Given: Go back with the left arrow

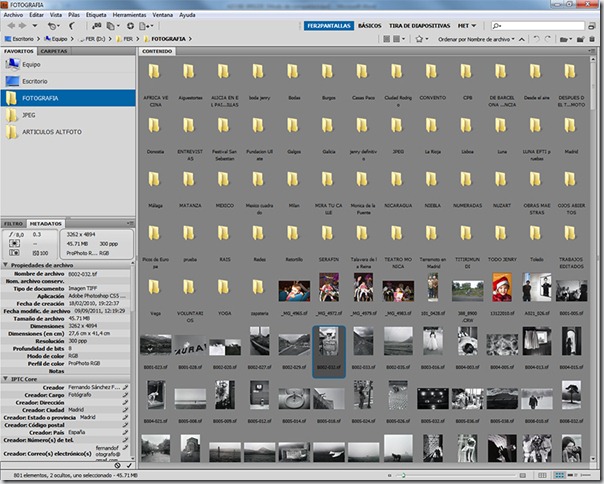Looking at the screenshot, I should 11,26.
